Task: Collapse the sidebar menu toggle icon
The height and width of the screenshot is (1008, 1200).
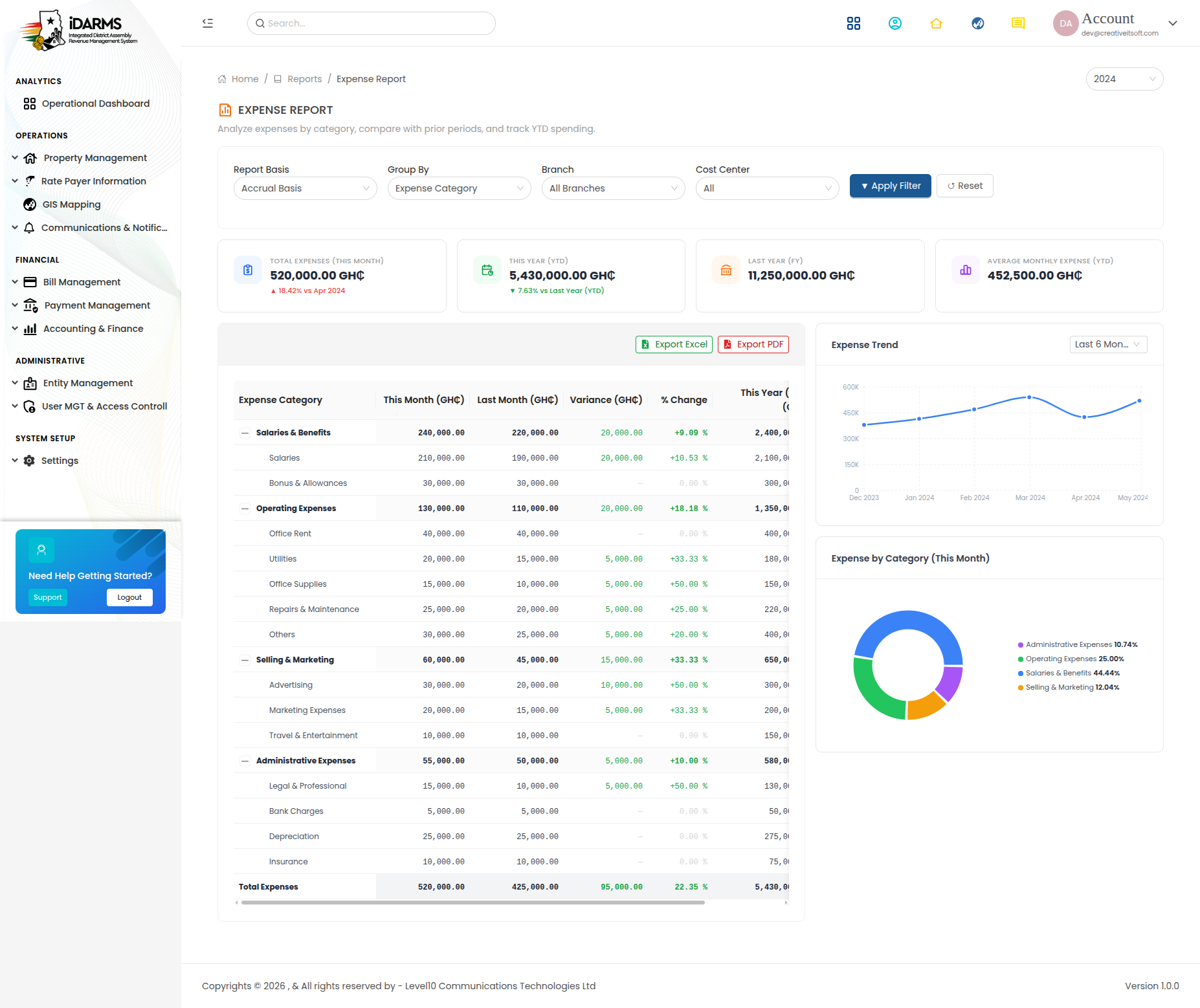Action: pyautogui.click(x=208, y=23)
